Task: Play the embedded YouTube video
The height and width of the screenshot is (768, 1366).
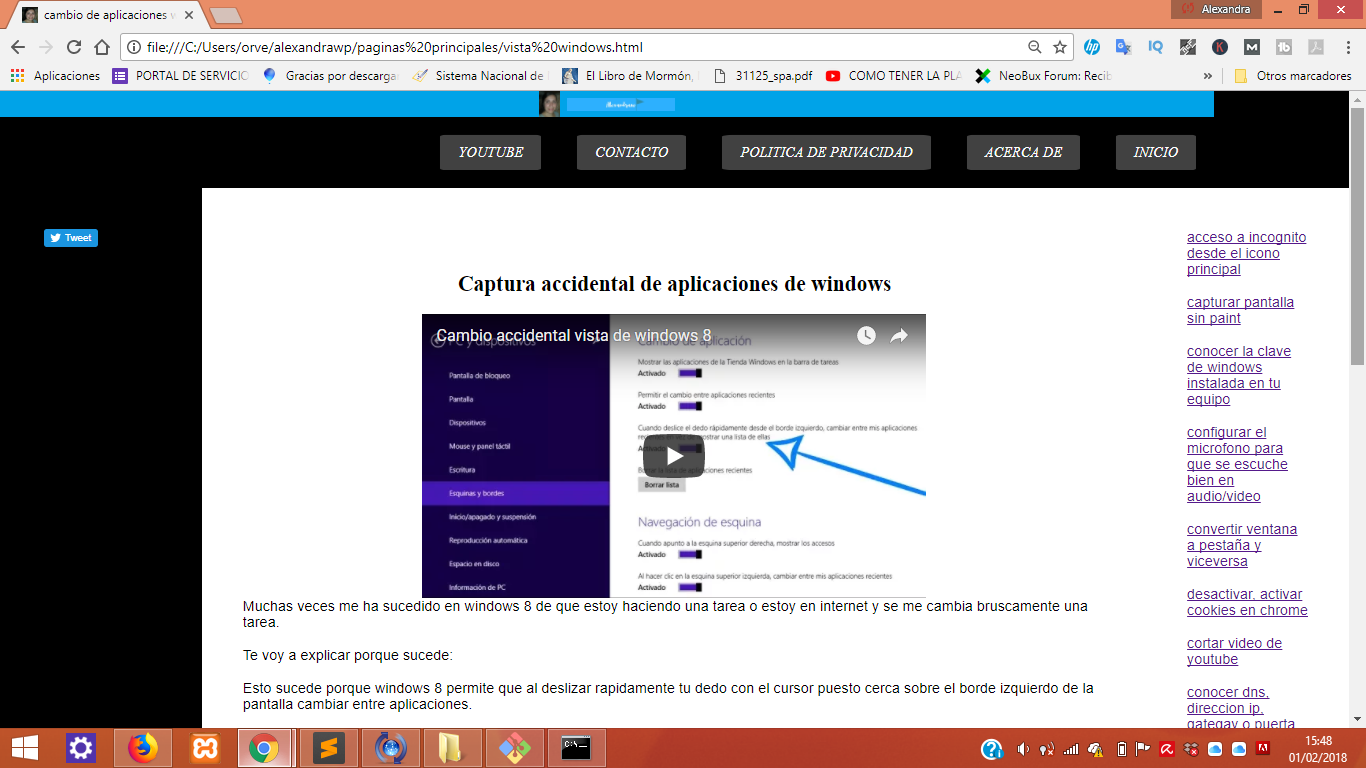Action: pos(674,456)
